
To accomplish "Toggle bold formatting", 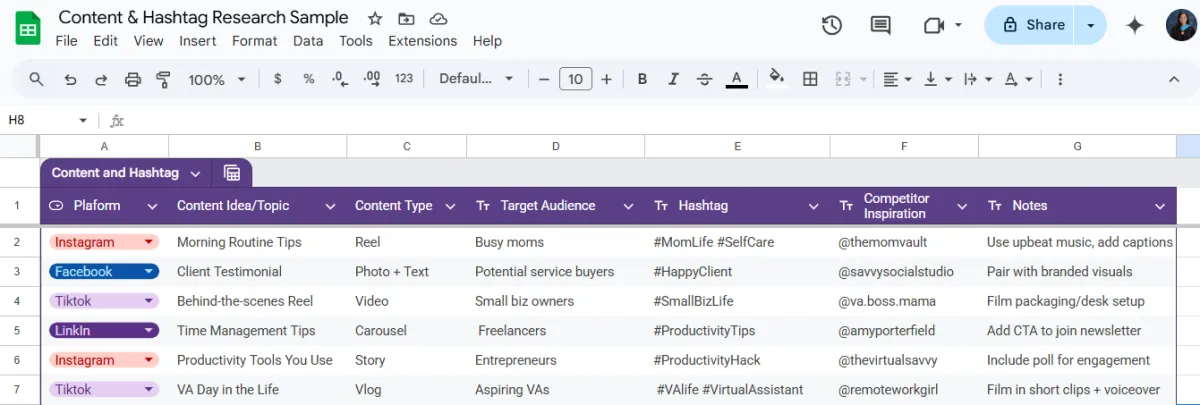I will [642, 79].
